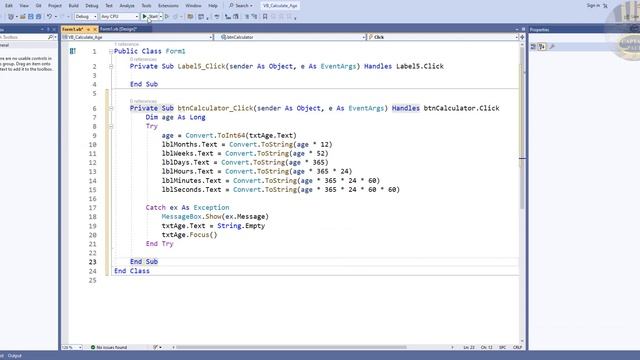Open the Build menu

(x=73, y=6)
